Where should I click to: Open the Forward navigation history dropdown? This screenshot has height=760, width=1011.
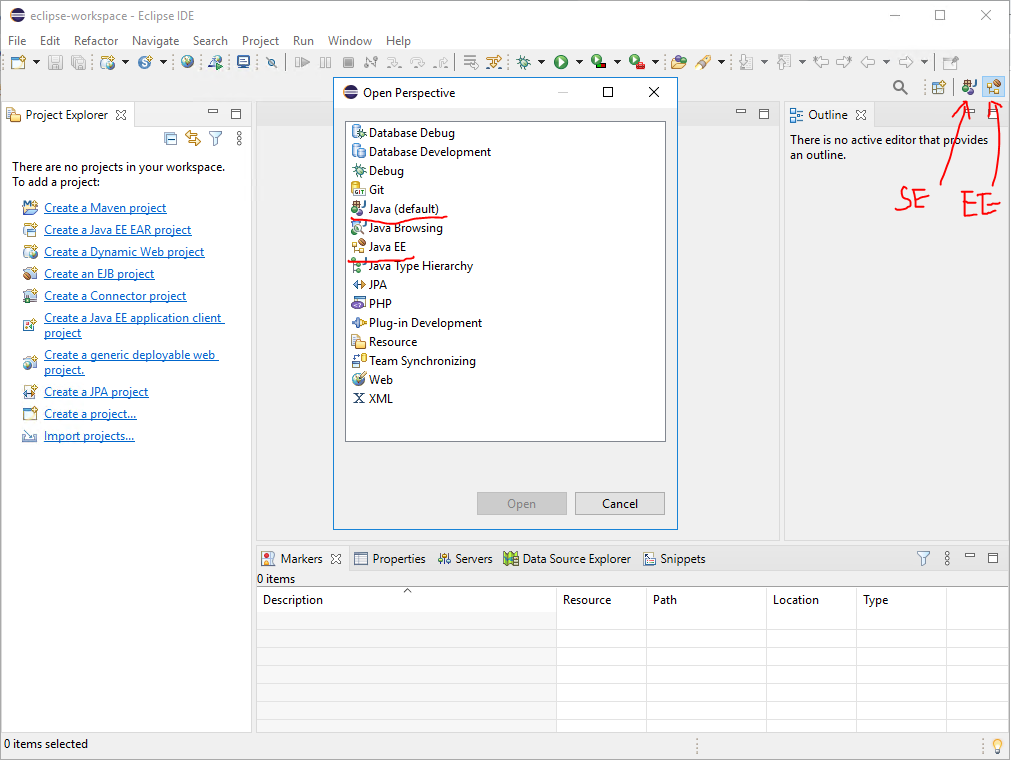924,63
